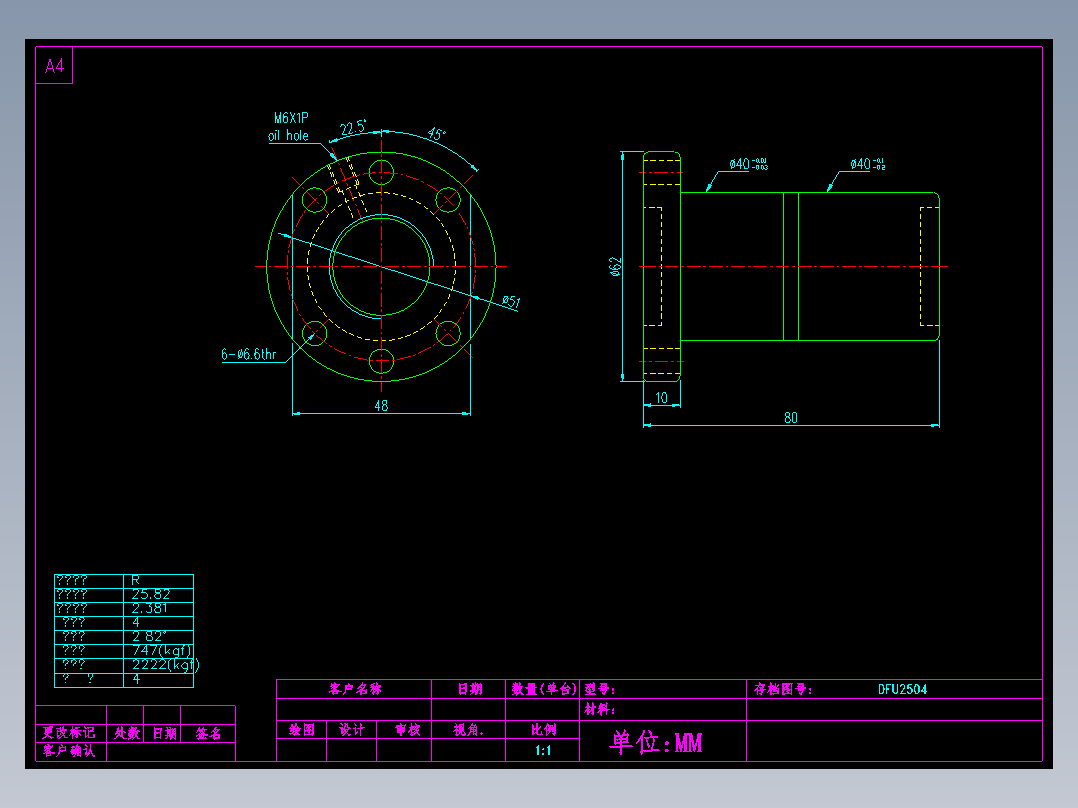Screen dimensions: 1078x808
Task: Select the "45°" angle dimension
Action: [x=437, y=133]
